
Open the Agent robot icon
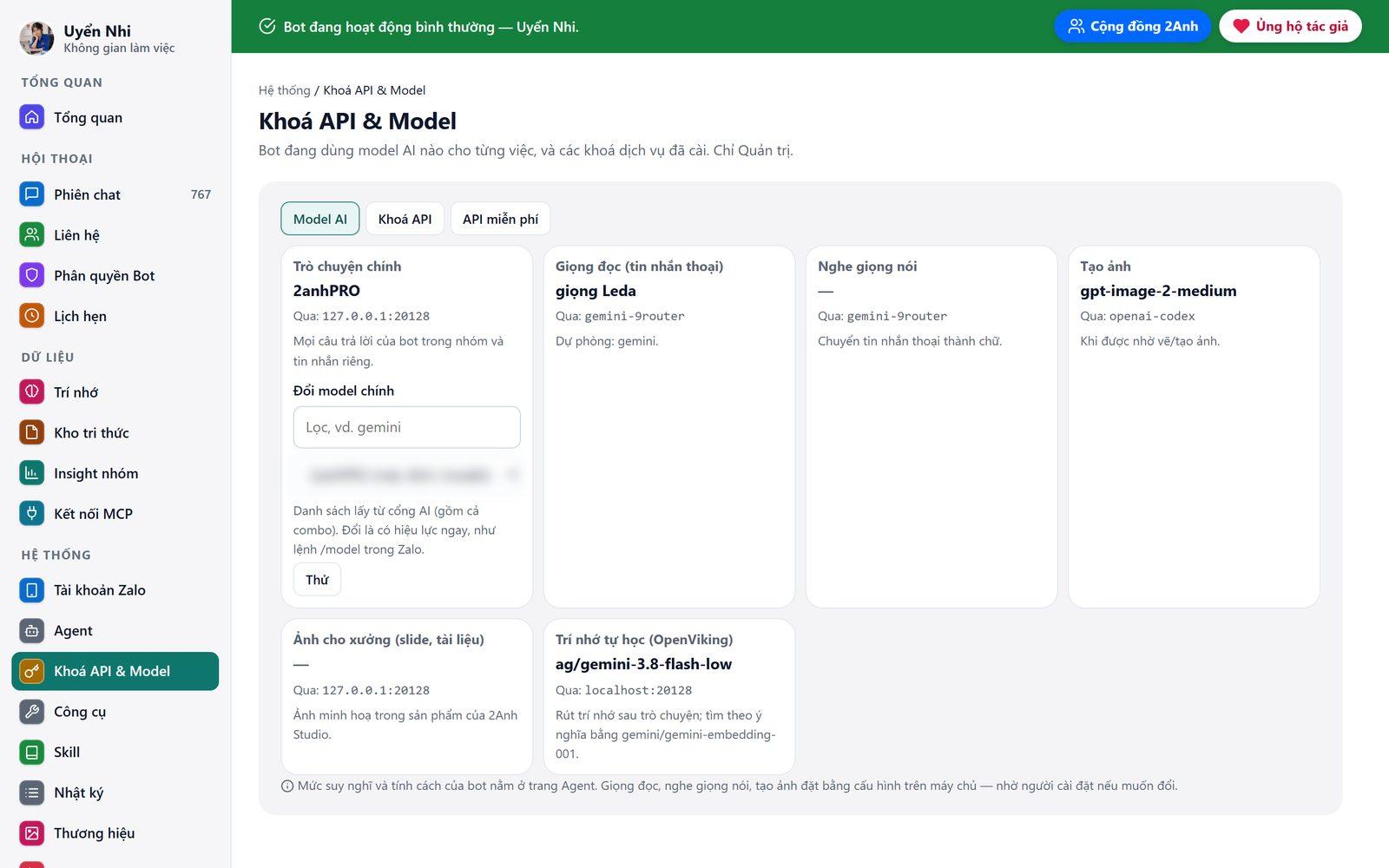tap(32, 631)
